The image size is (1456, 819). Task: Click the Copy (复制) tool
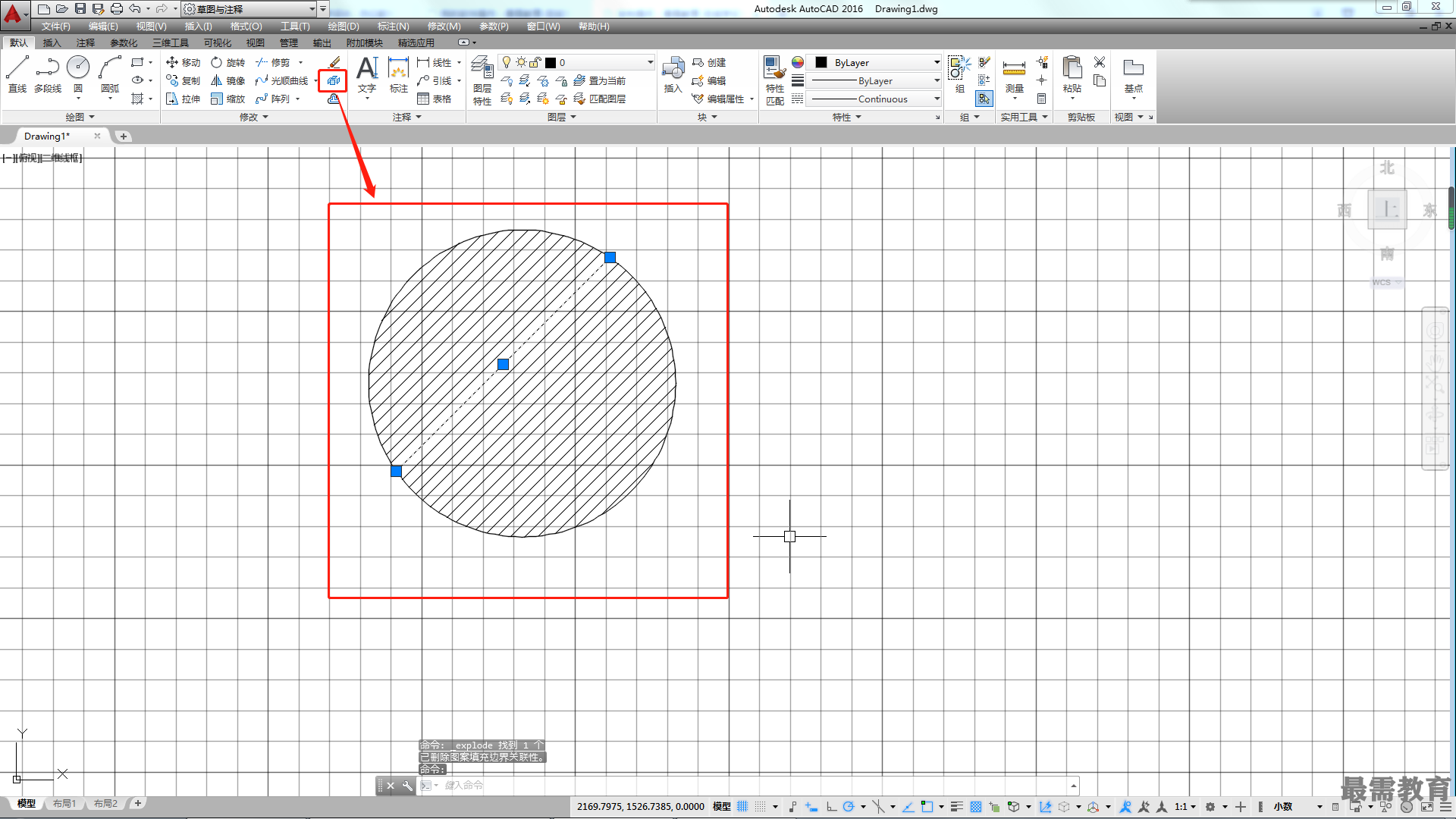point(183,80)
